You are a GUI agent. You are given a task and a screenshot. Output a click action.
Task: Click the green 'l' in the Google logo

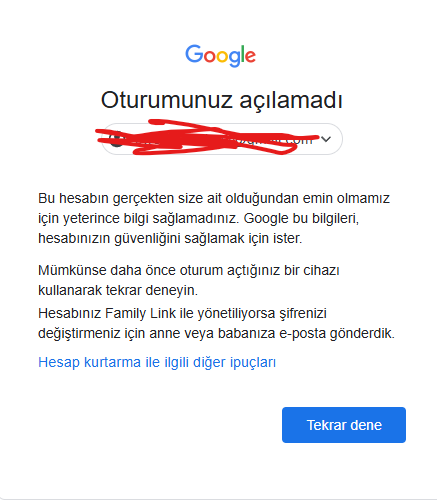(243, 54)
